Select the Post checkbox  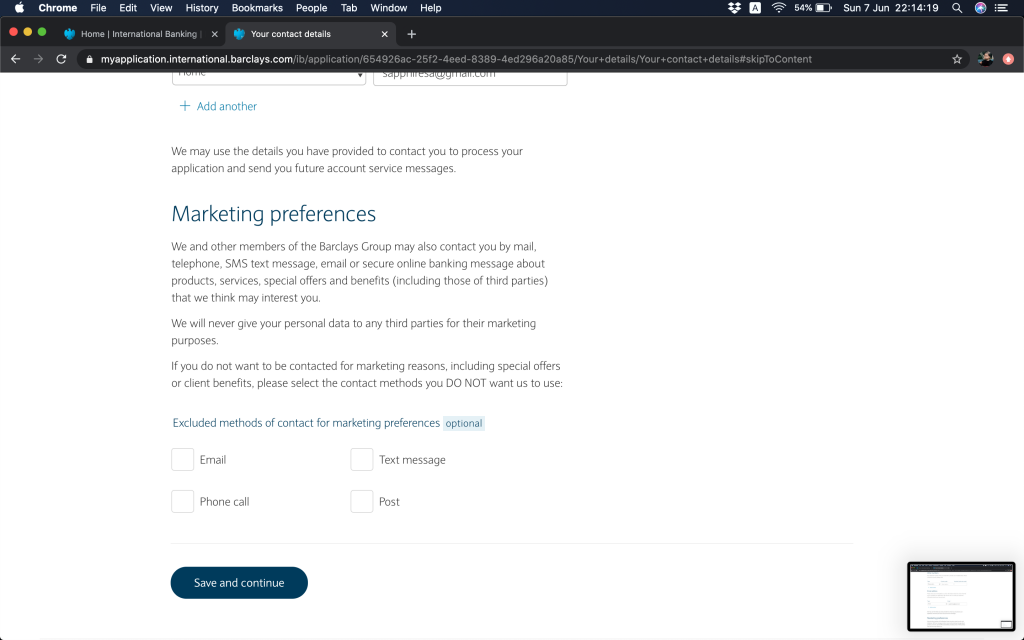tap(361, 501)
